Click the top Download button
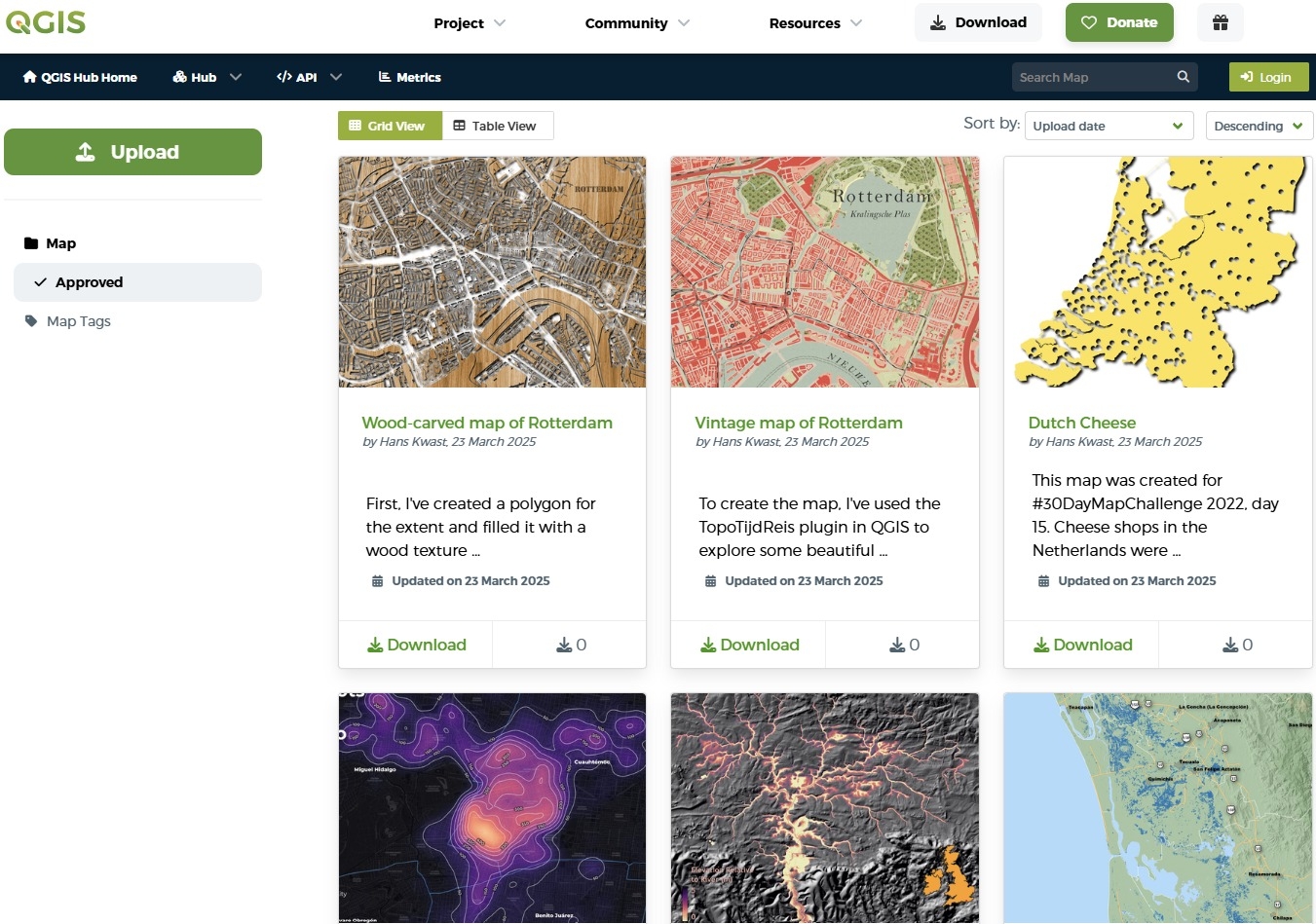The height and width of the screenshot is (924, 1316). (x=978, y=22)
